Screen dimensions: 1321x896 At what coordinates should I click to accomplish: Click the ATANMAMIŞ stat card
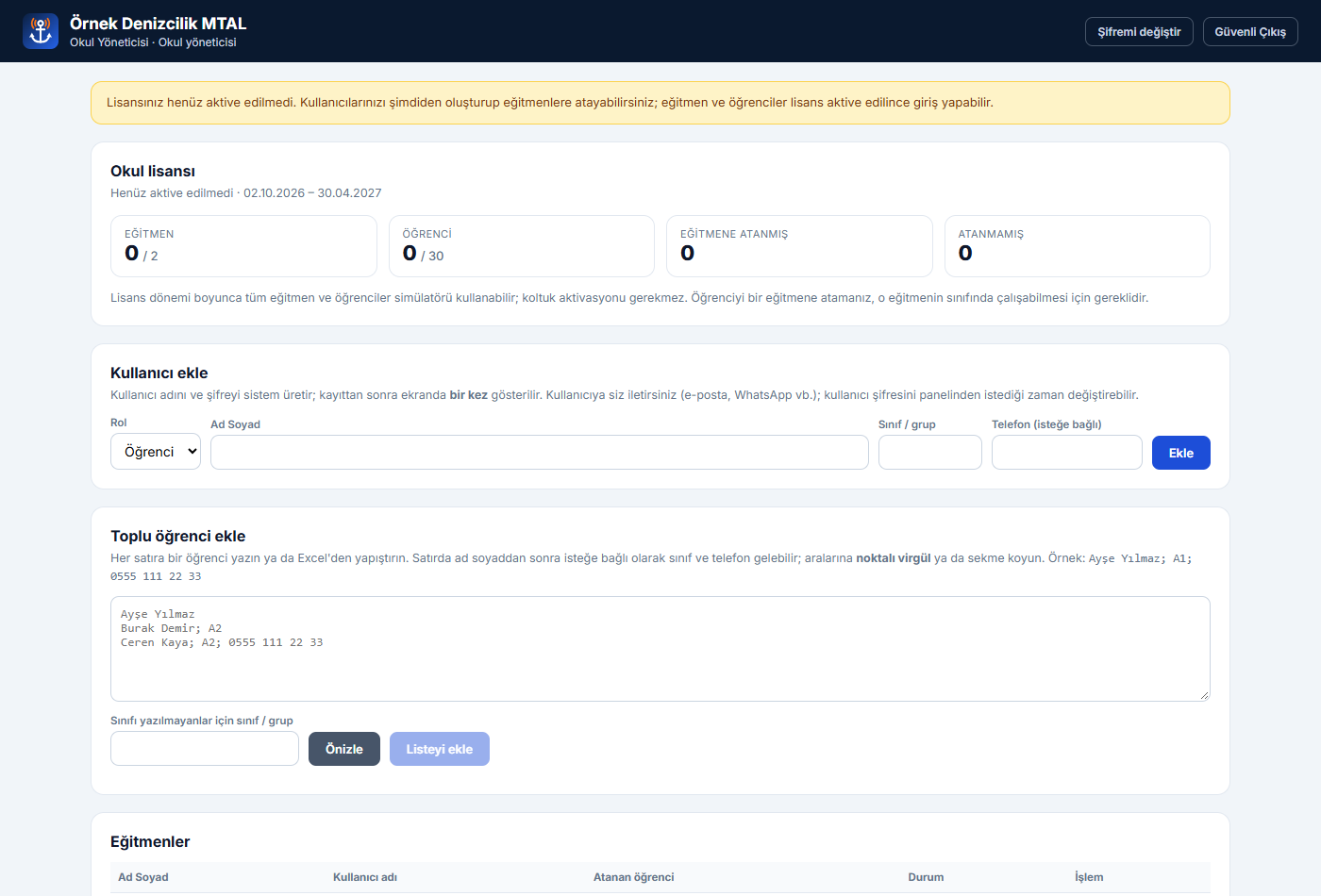tap(1078, 246)
